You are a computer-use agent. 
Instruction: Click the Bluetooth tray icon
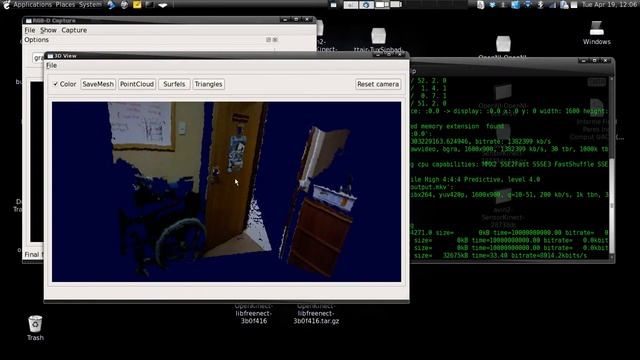540,5
